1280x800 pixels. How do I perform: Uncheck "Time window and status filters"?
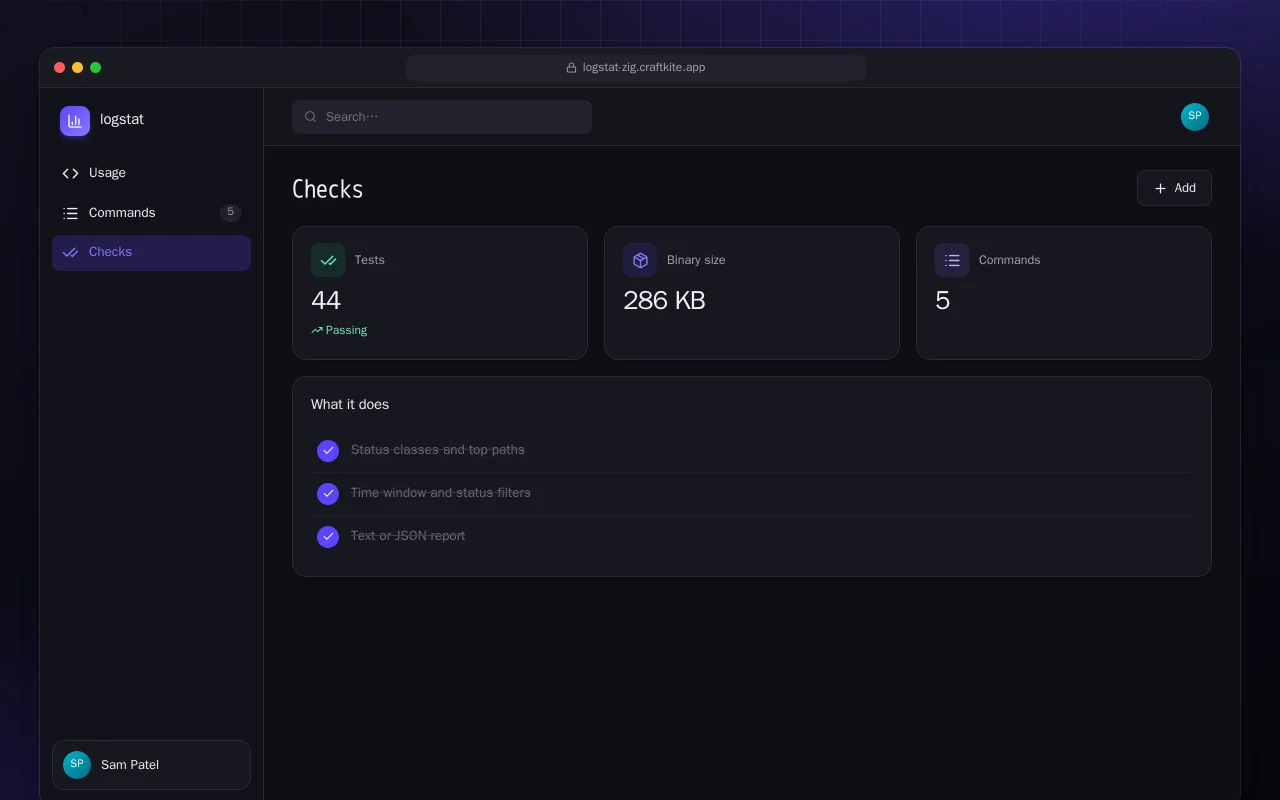[x=328, y=494]
